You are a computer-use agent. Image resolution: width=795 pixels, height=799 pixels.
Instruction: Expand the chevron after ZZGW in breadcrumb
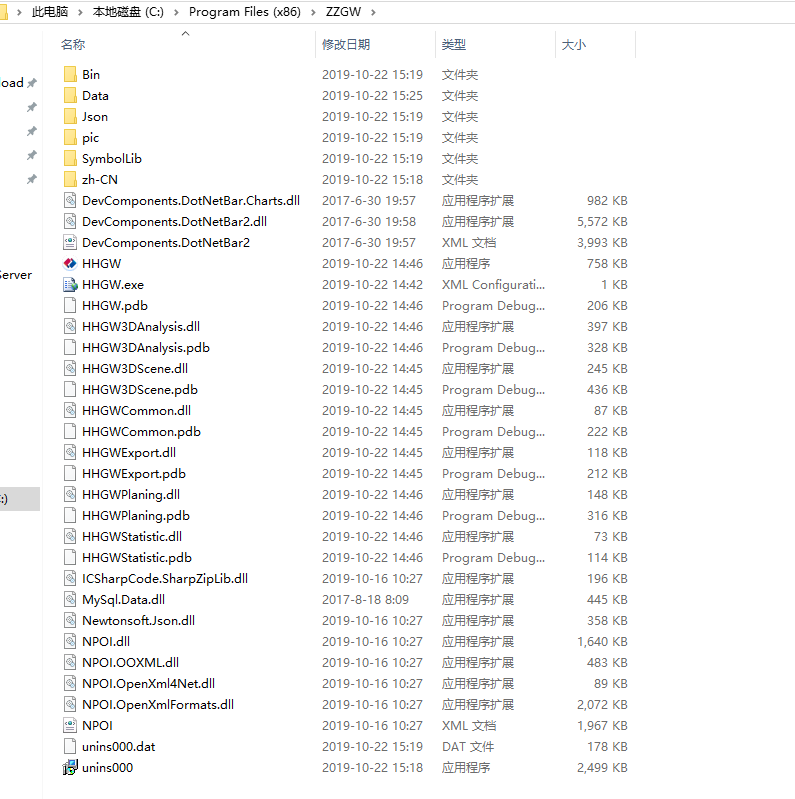click(x=374, y=12)
